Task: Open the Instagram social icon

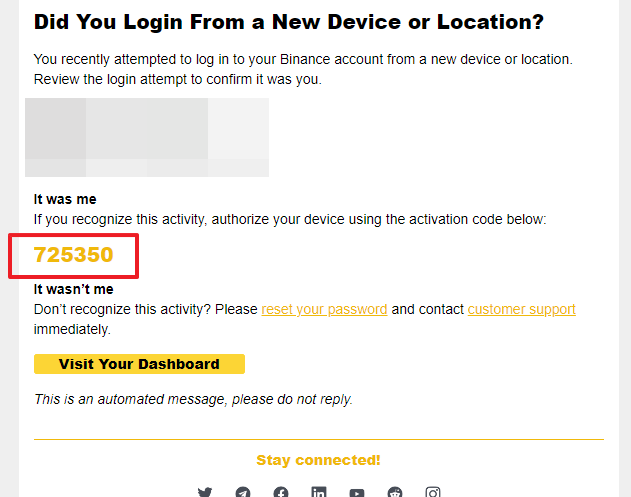Action: coord(433,492)
